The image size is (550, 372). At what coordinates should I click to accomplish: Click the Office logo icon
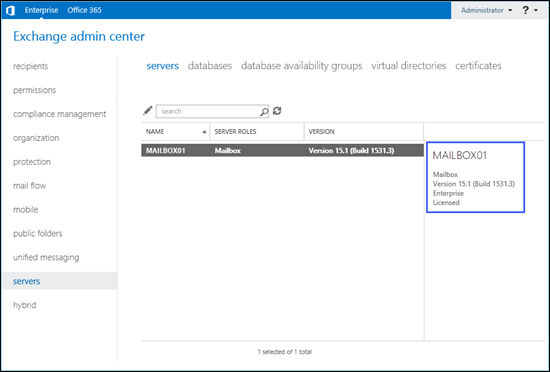click(11, 11)
